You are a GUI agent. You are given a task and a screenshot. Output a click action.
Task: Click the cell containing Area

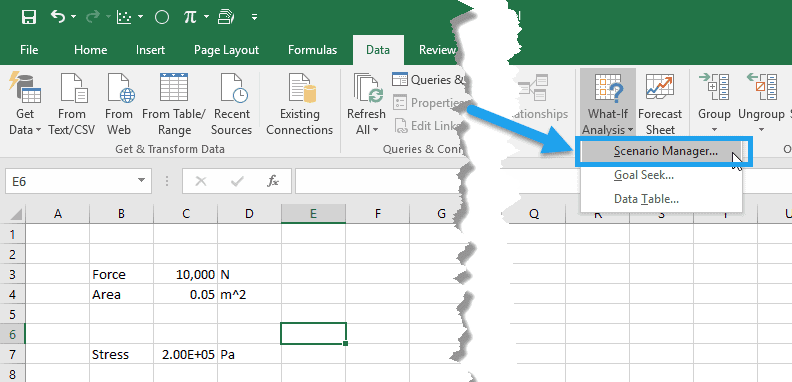tap(121, 294)
